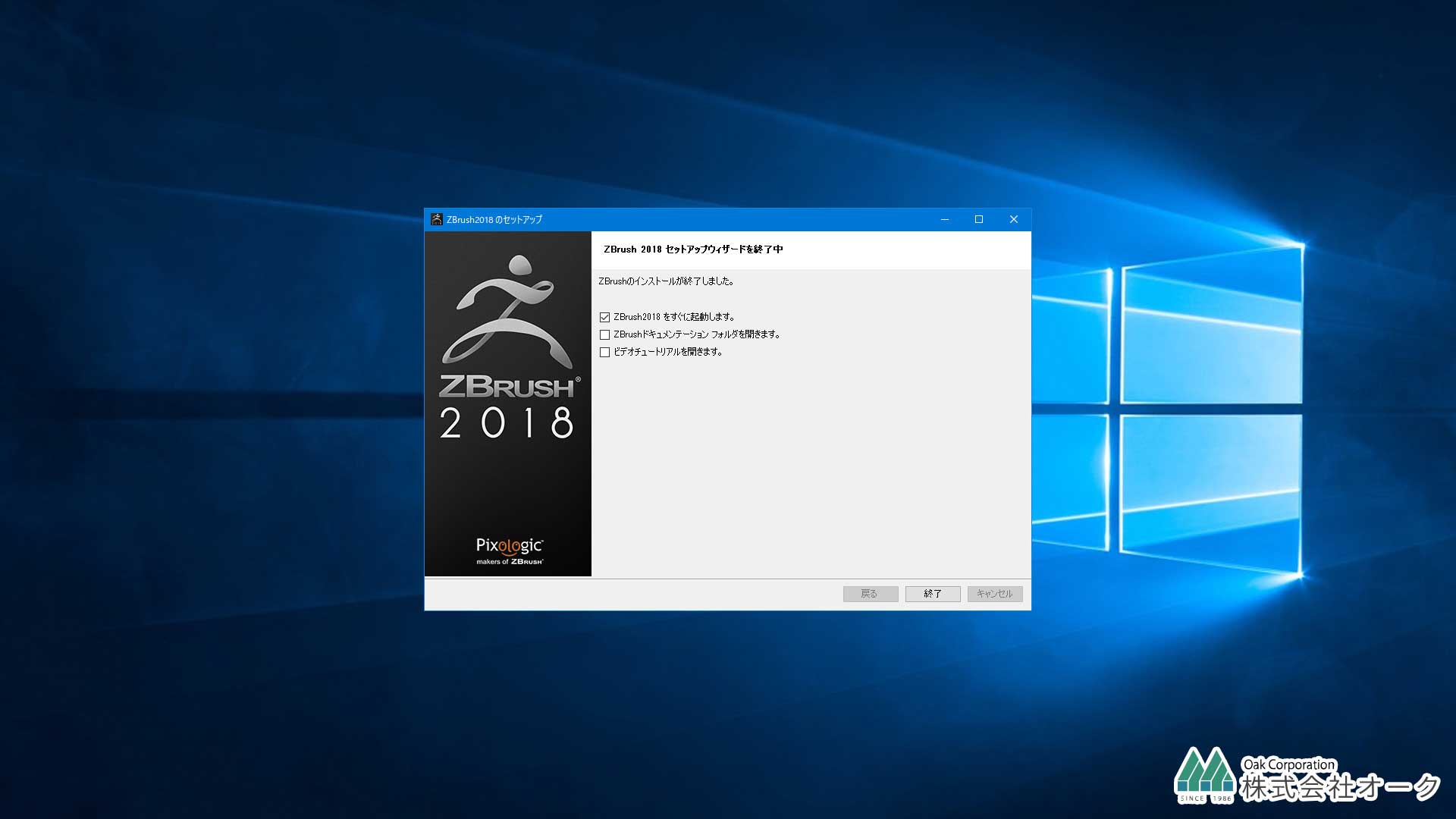Click the heading 'ZBrush 2018 セットアップウィザードを終了中'
1456x819 pixels.
(693, 249)
